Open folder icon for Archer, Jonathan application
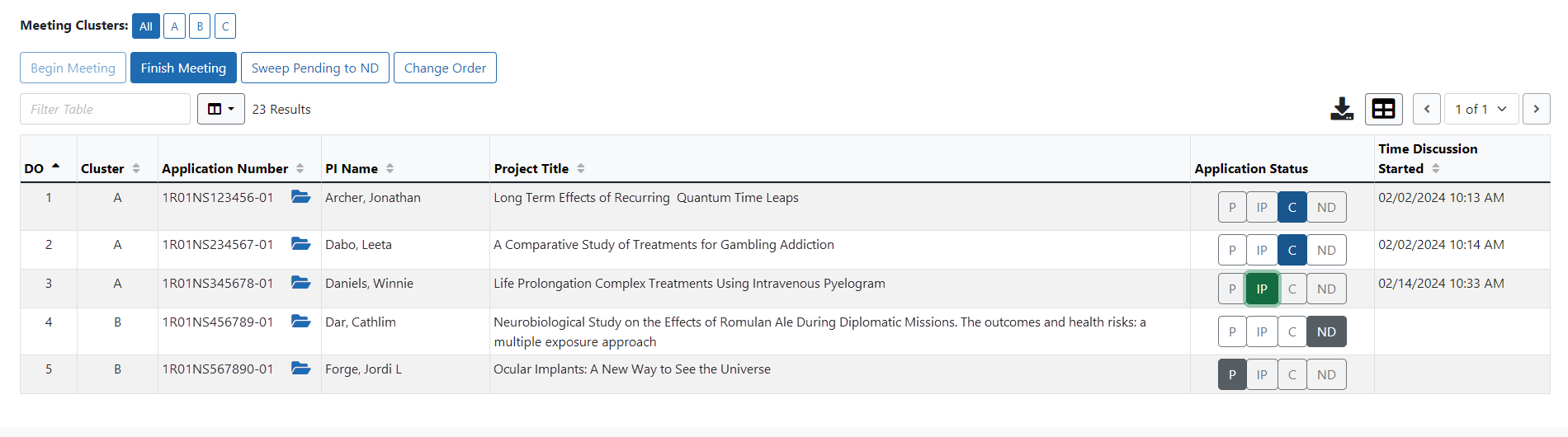 coord(300,197)
